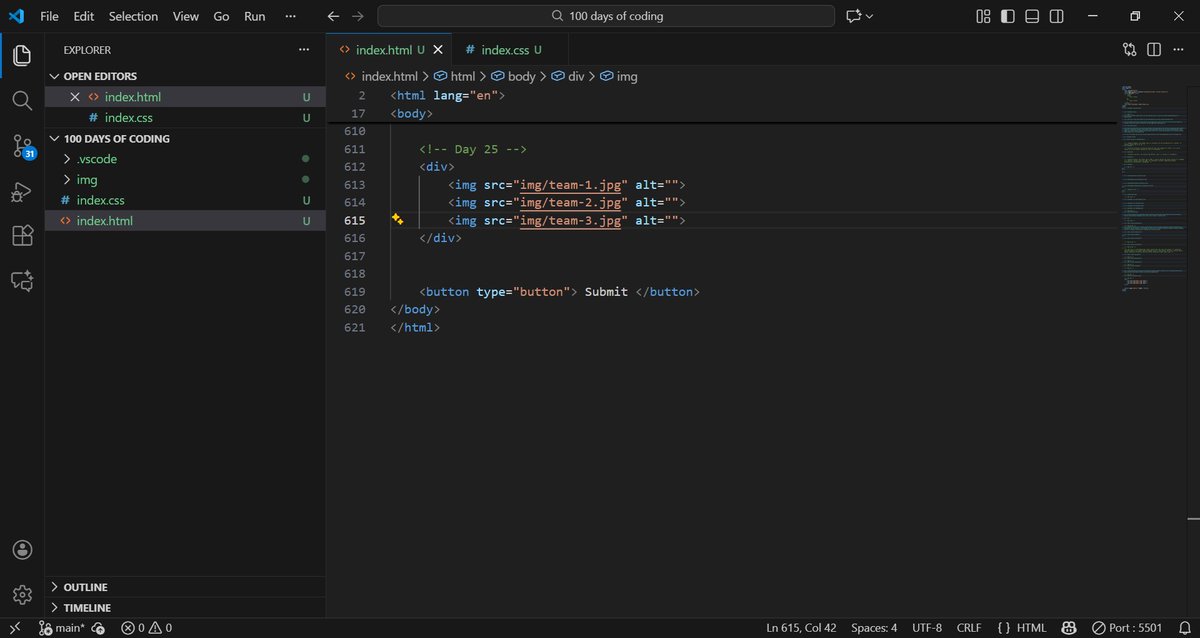Go back with the left arrow

(334, 16)
